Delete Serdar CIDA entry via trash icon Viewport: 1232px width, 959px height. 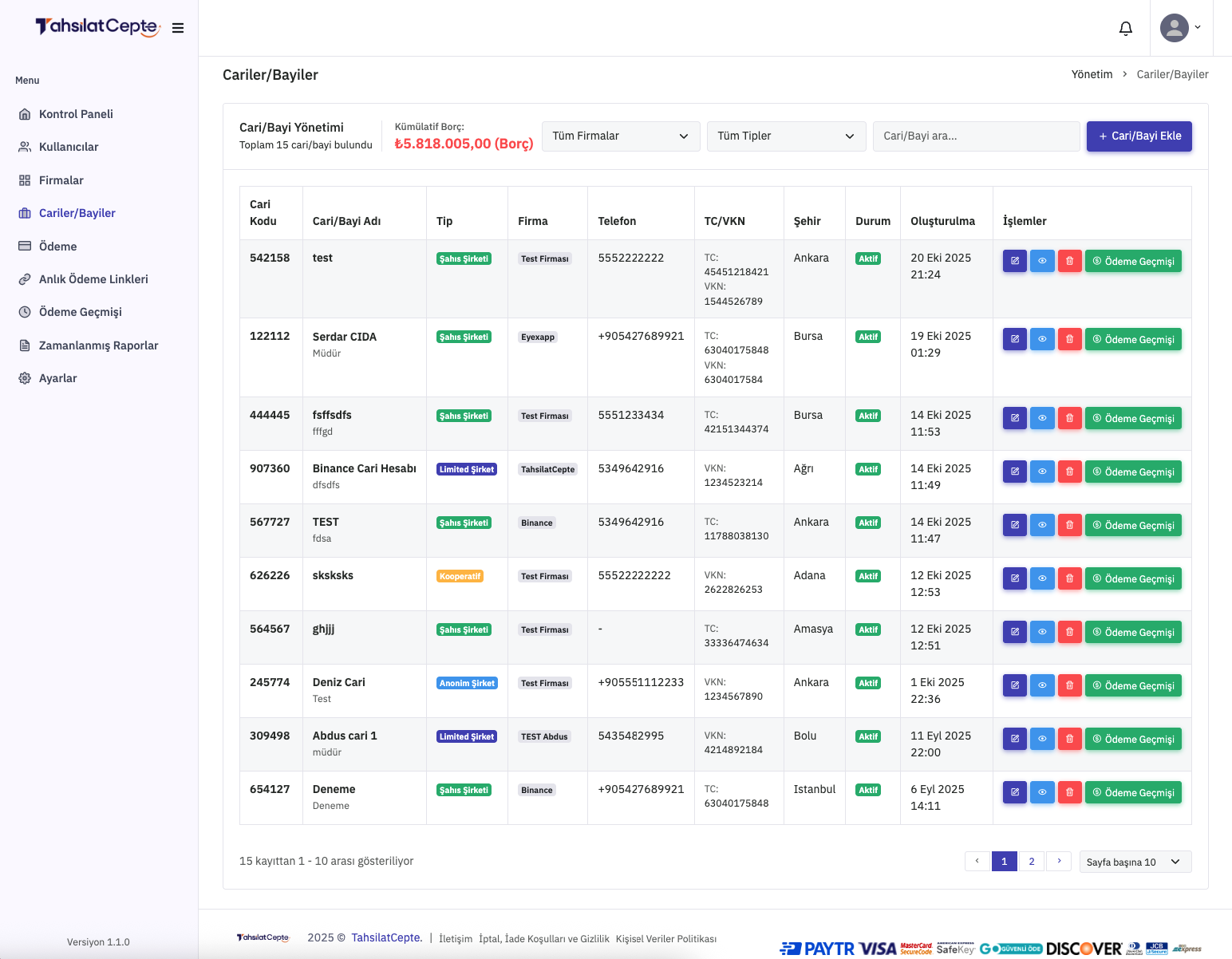[1069, 339]
